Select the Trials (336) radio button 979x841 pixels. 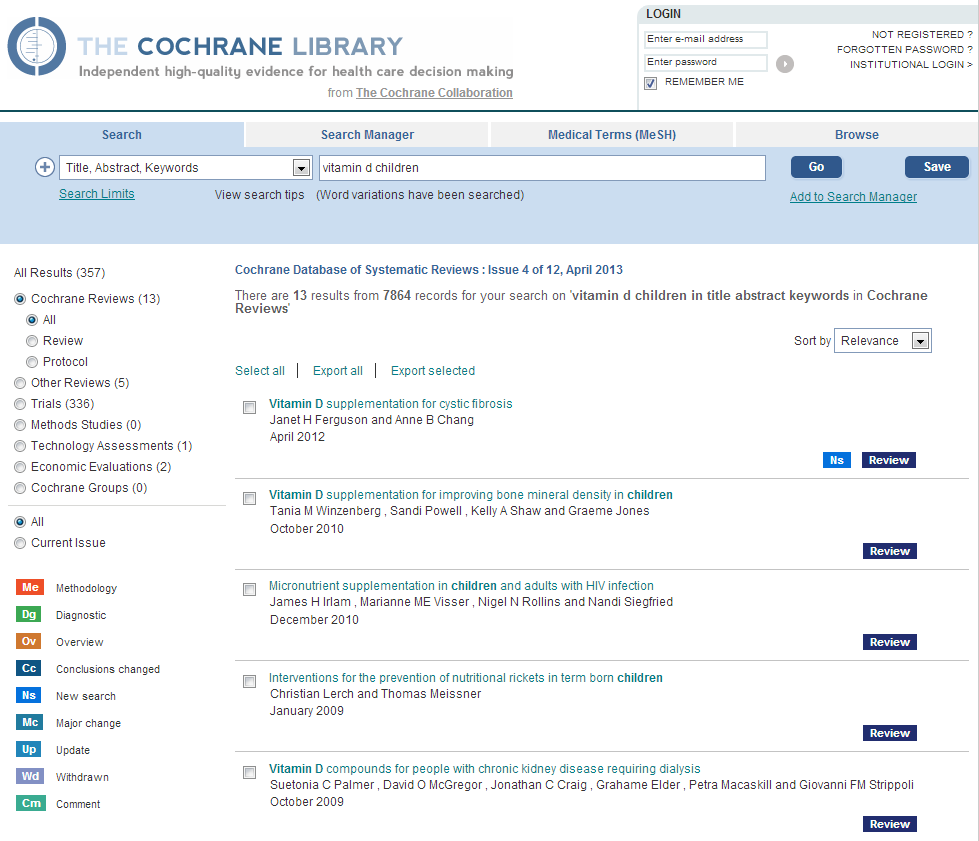(x=20, y=404)
